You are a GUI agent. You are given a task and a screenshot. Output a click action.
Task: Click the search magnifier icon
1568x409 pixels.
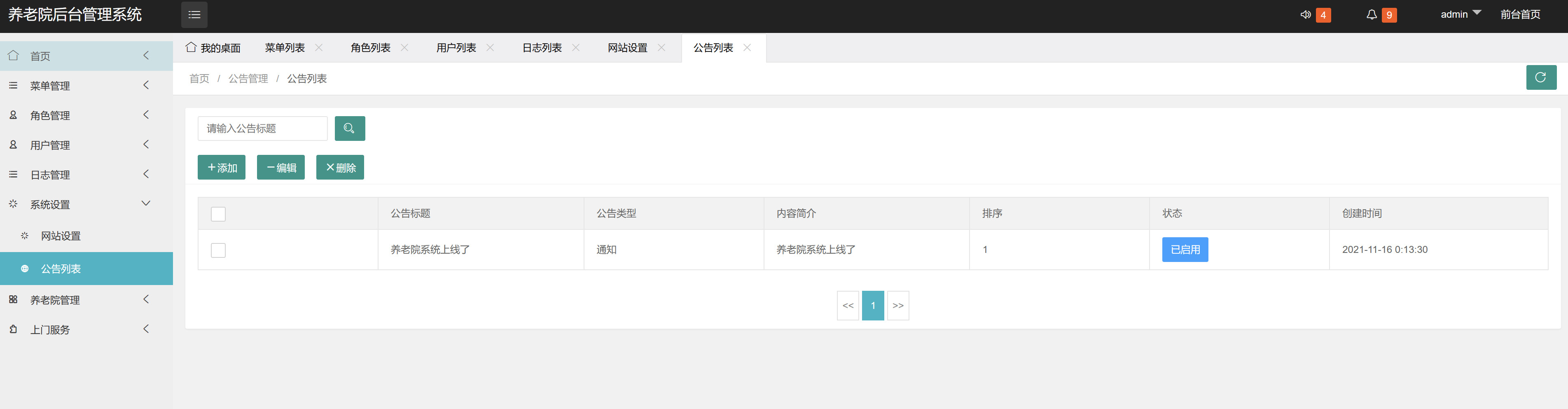[x=349, y=129]
